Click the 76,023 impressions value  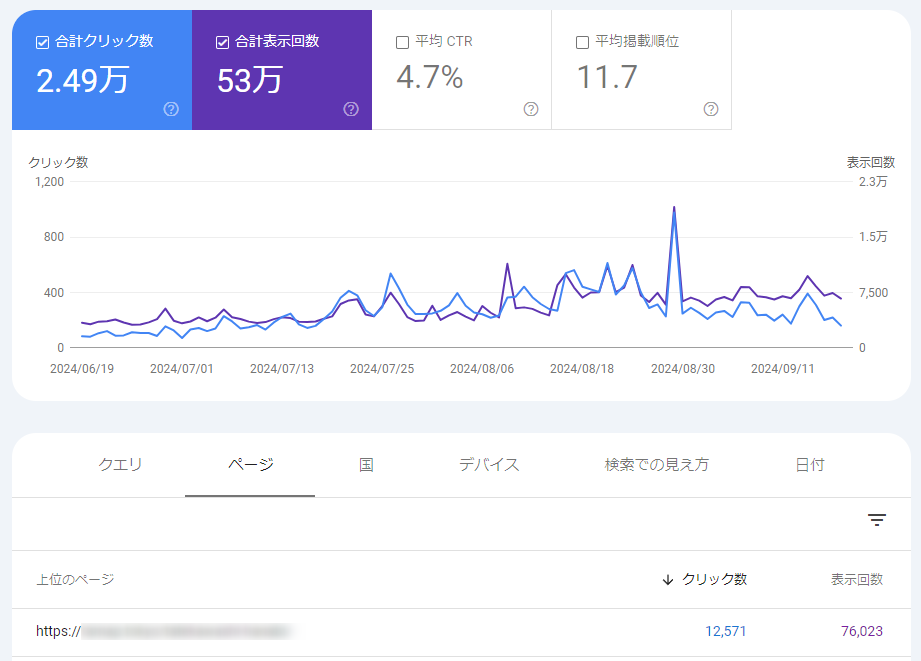tap(862, 632)
